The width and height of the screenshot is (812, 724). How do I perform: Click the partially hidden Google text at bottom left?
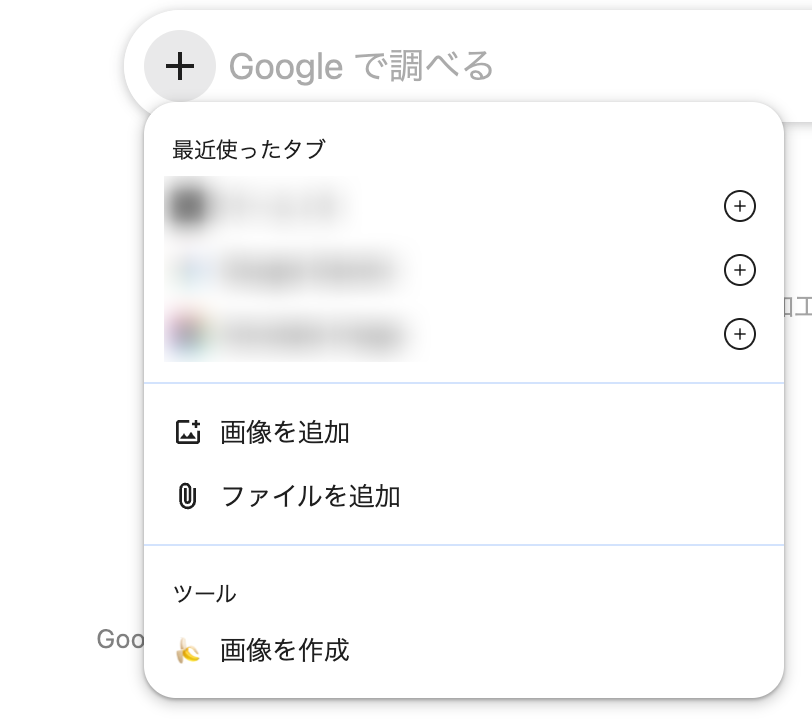tap(120, 639)
